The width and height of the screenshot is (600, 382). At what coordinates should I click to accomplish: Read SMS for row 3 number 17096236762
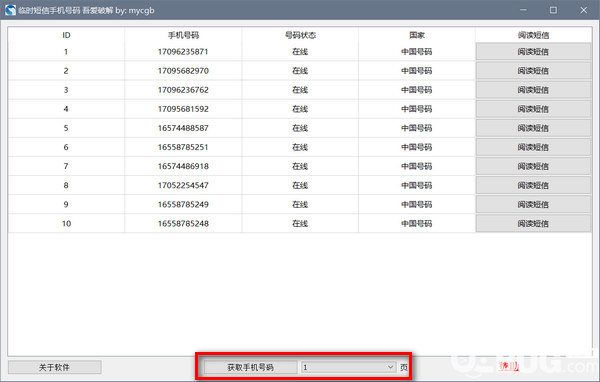533,90
